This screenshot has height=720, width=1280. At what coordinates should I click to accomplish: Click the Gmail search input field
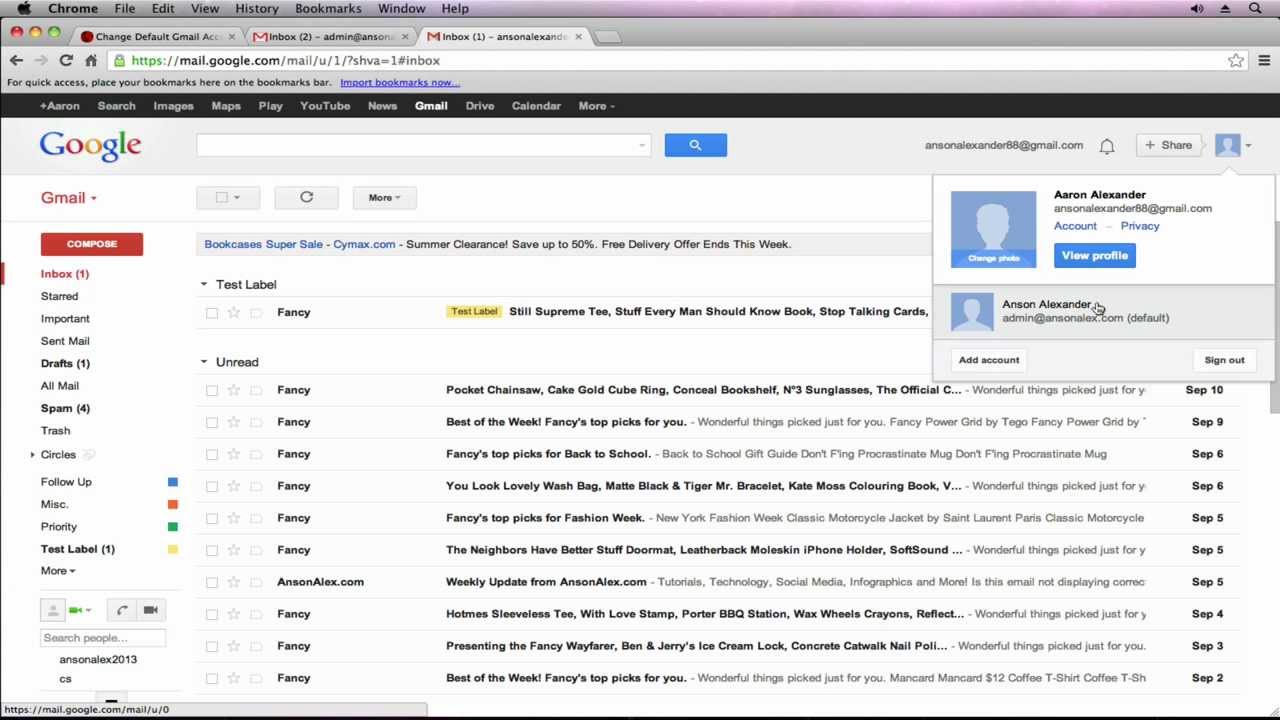click(424, 146)
